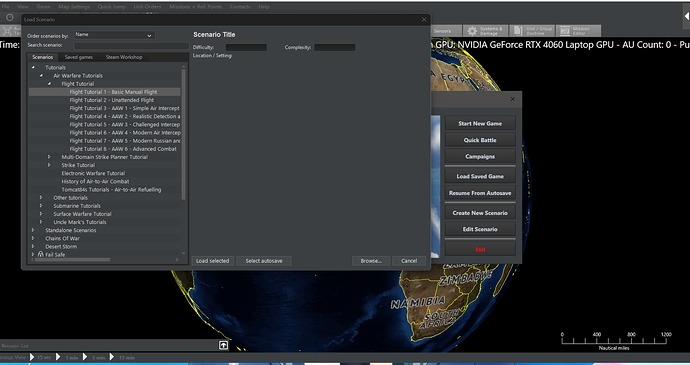Open Campaigns from the start menu
Screen dimensions: 690x365
tap(480, 156)
